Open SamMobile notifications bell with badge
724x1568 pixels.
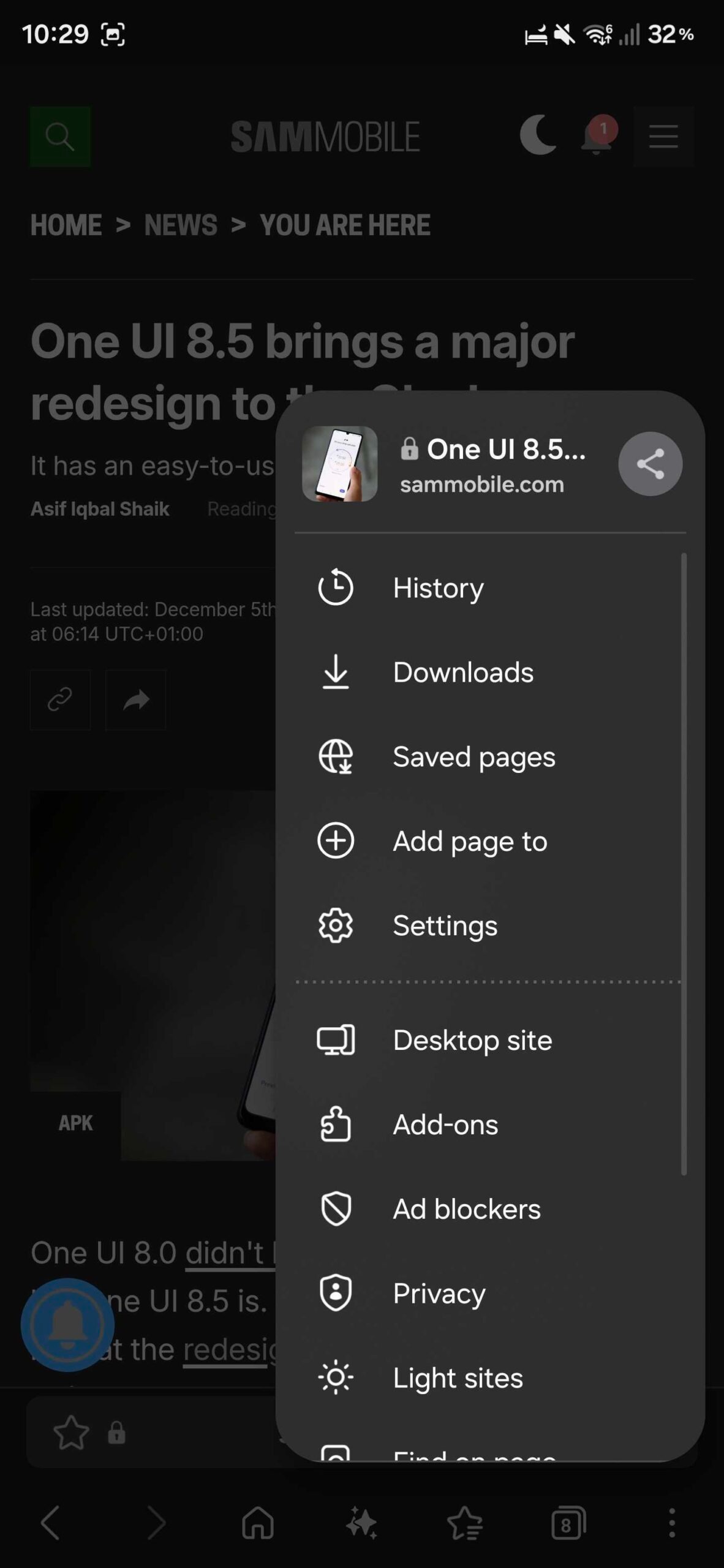(598, 135)
